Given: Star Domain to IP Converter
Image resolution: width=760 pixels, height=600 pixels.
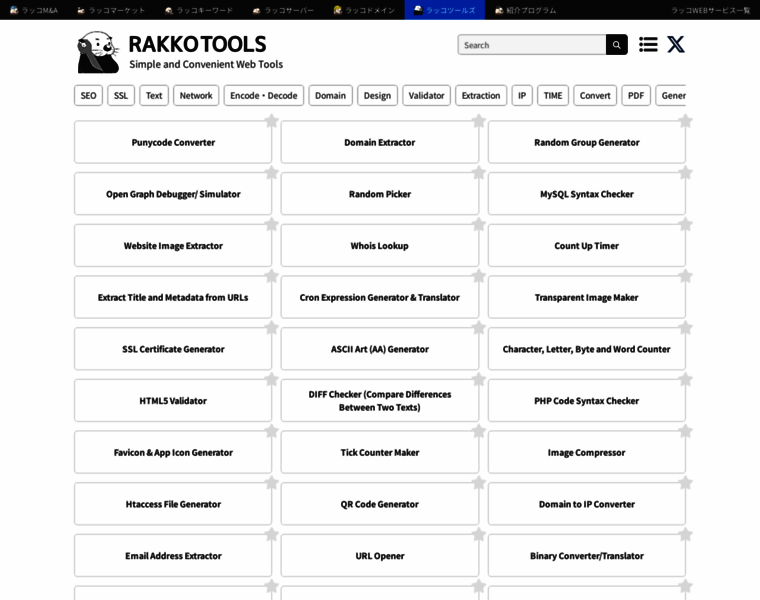Looking at the screenshot, I should tap(685, 483).
